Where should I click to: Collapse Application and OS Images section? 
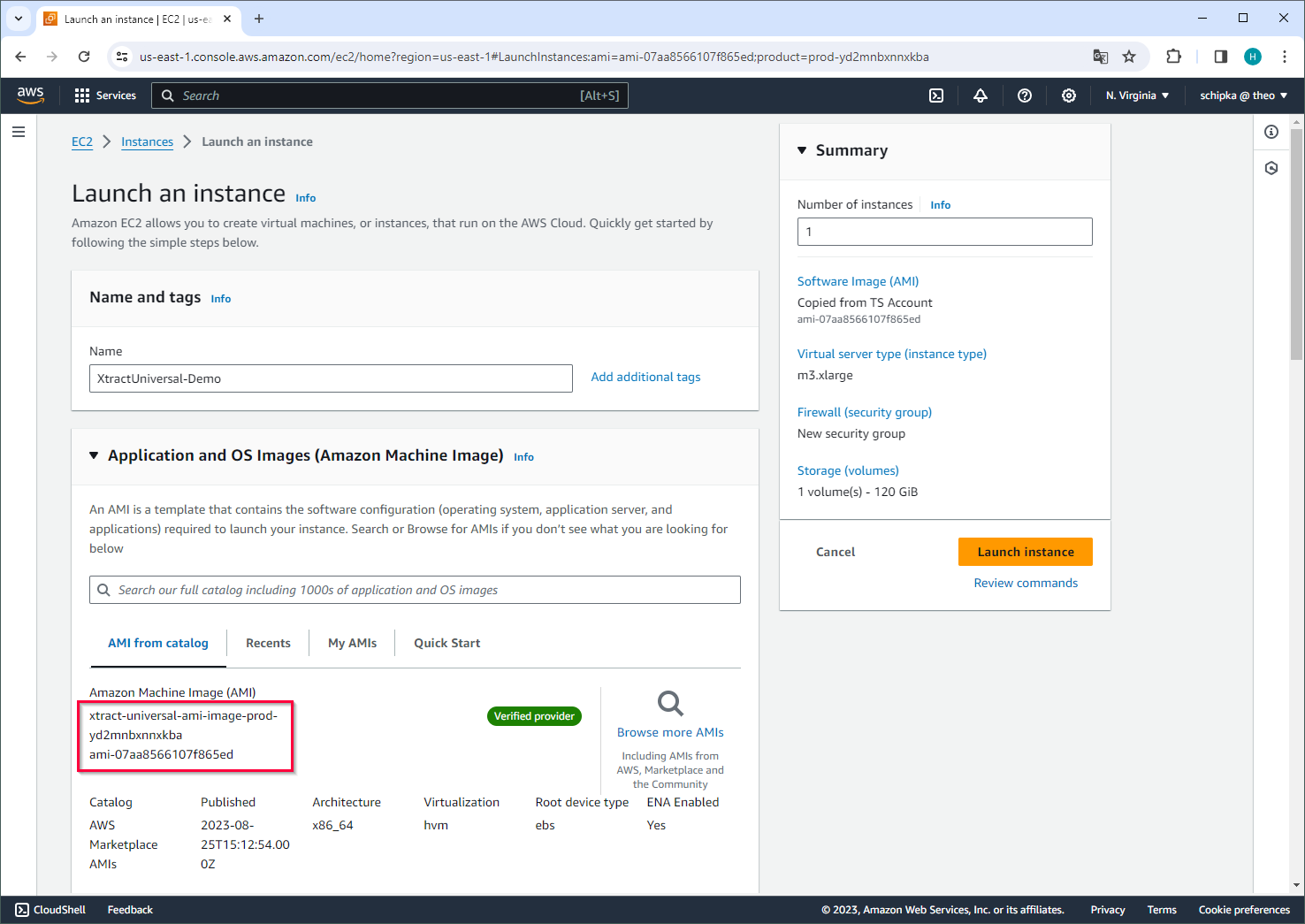[94, 455]
